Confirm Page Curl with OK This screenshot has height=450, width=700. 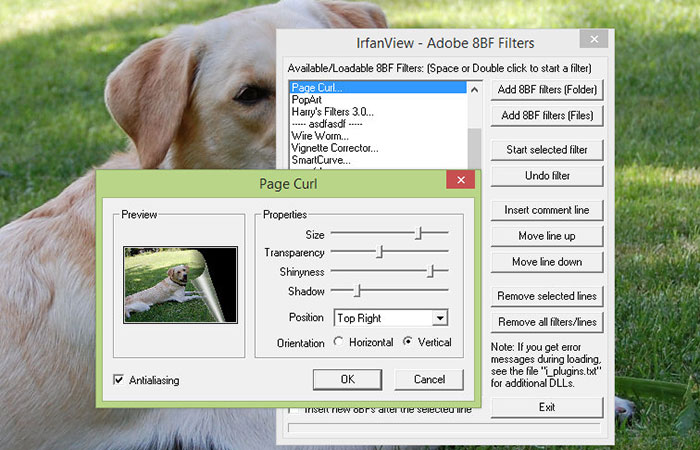tap(347, 379)
